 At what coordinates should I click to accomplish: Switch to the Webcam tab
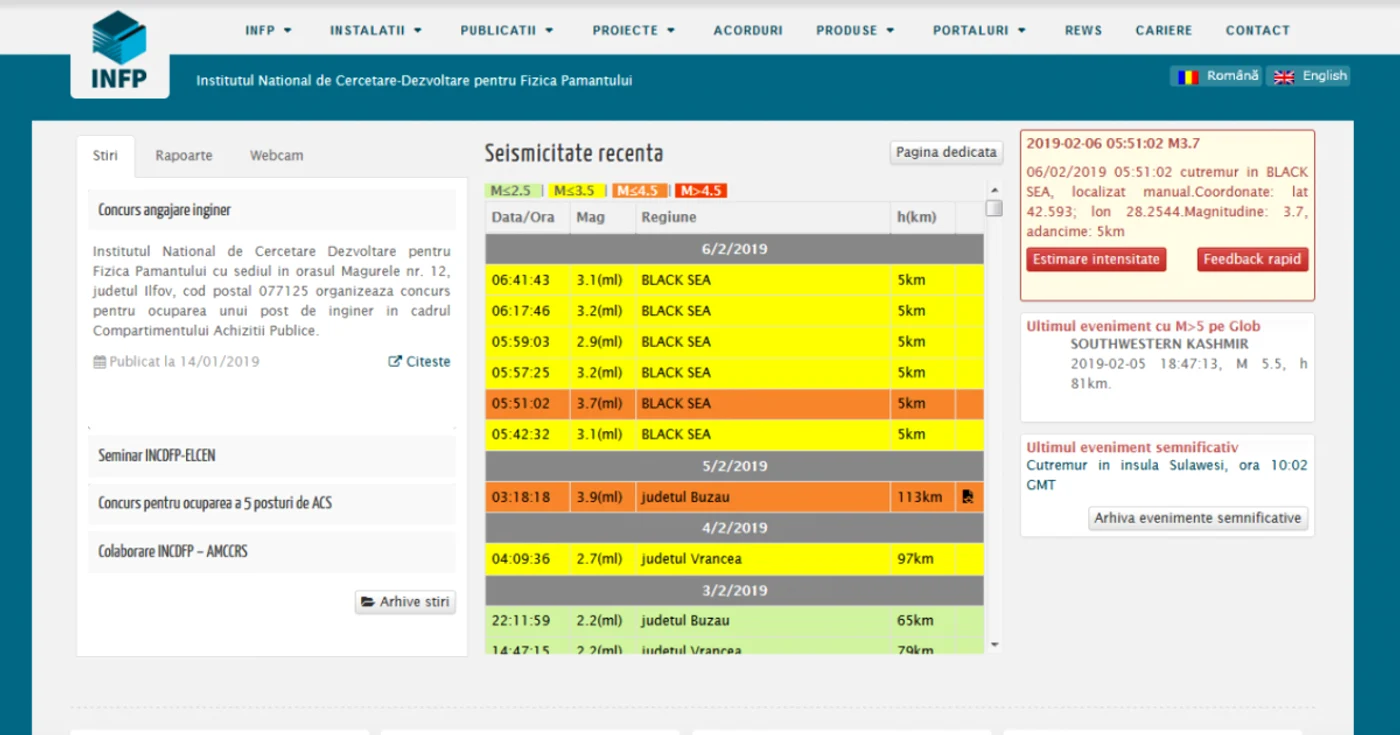[x=277, y=156]
